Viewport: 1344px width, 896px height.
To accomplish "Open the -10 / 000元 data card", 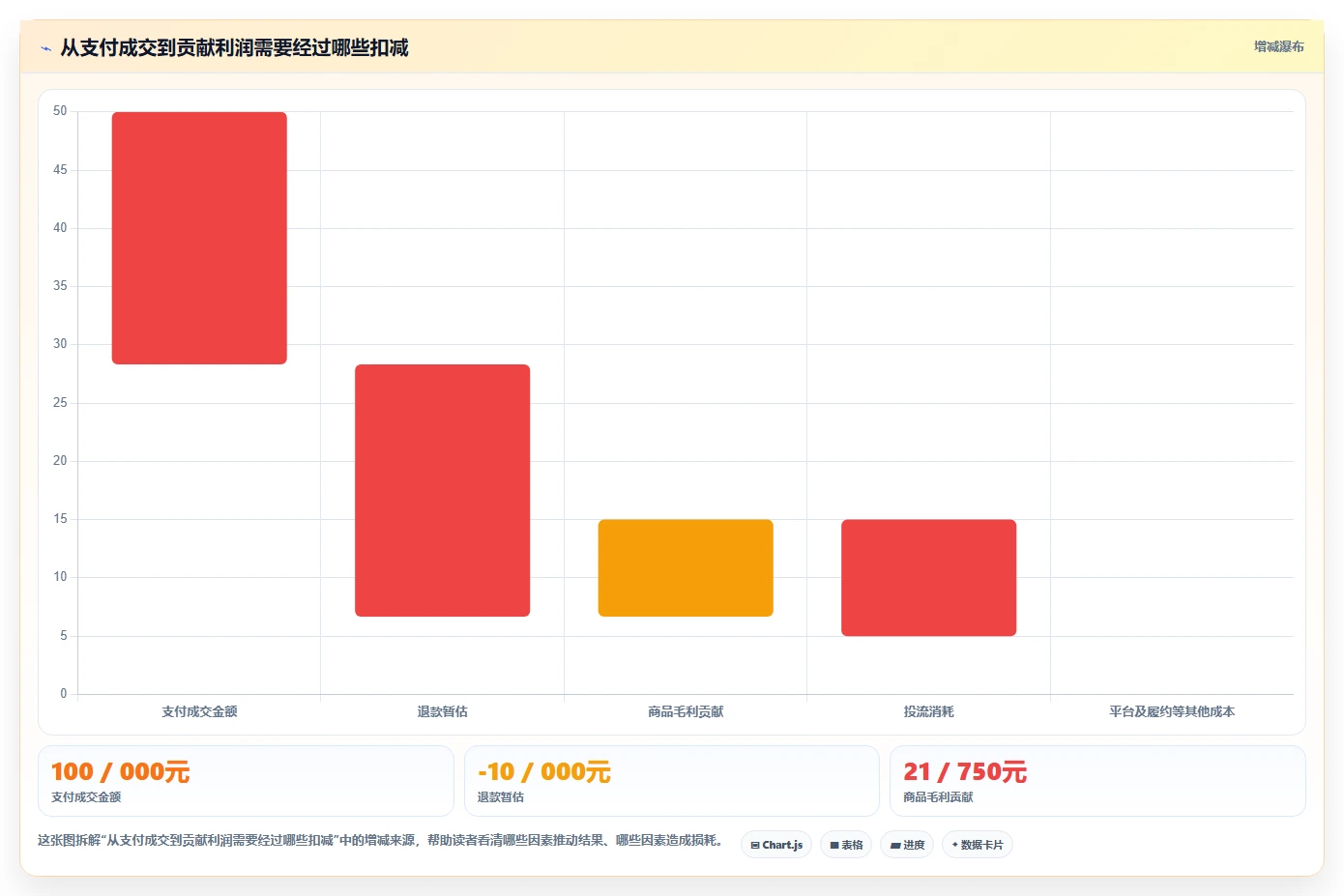I will (672, 781).
